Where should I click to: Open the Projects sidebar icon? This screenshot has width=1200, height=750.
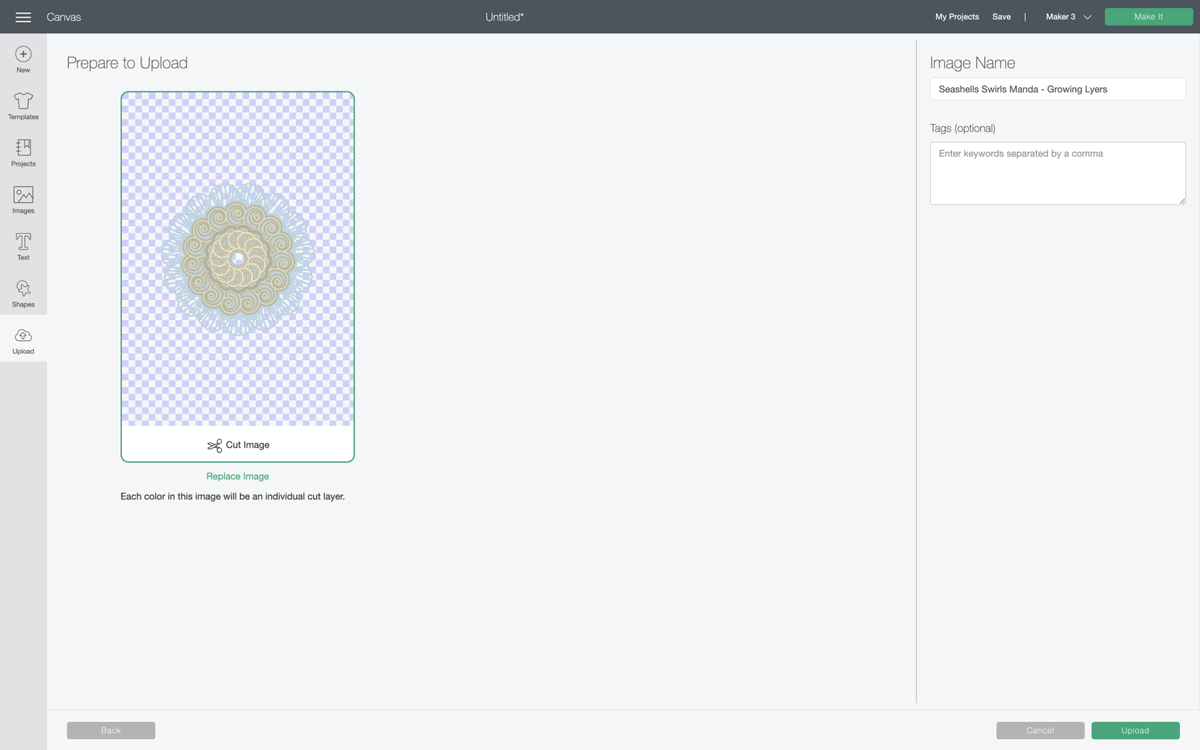tap(23, 148)
